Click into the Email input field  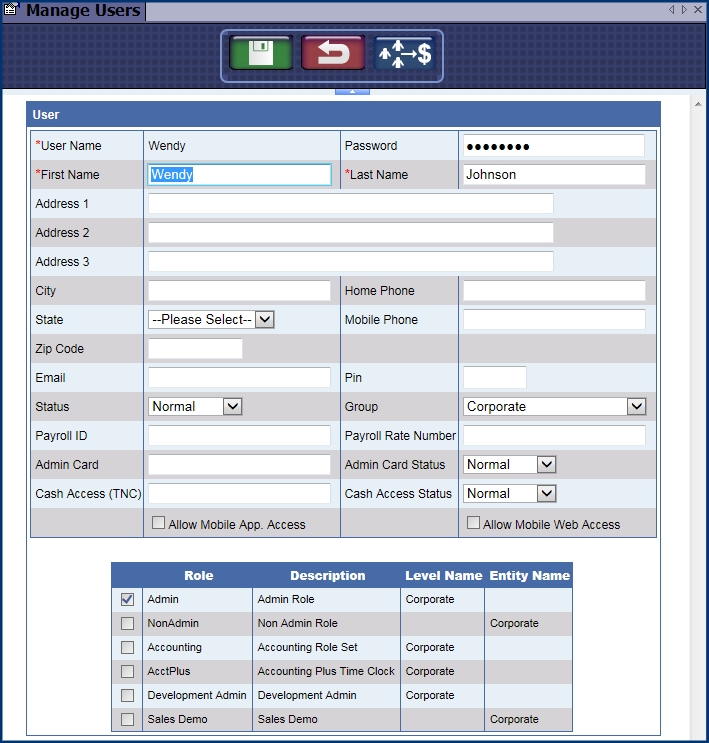pos(239,378)
